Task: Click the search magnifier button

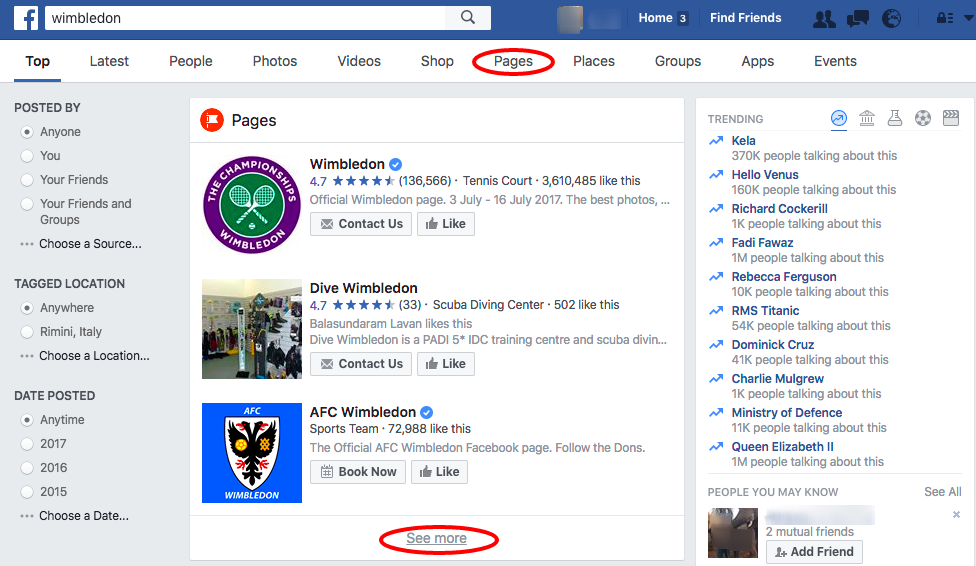Action: (468, 17)
